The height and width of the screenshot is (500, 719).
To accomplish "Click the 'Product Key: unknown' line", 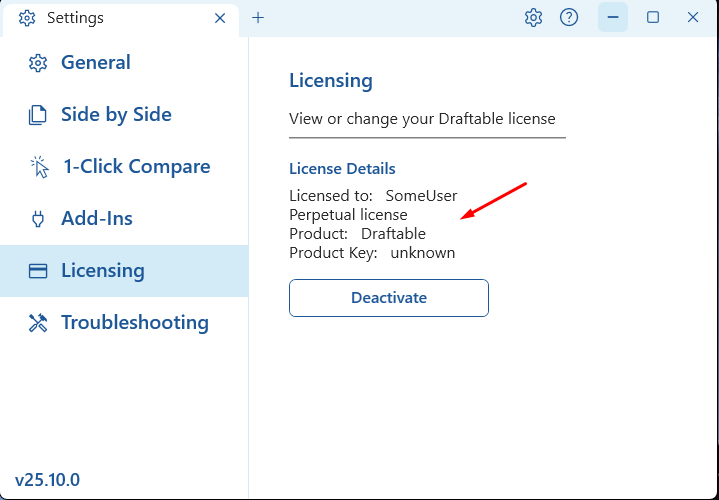I will pyautogui.click(x=372, y=253).
